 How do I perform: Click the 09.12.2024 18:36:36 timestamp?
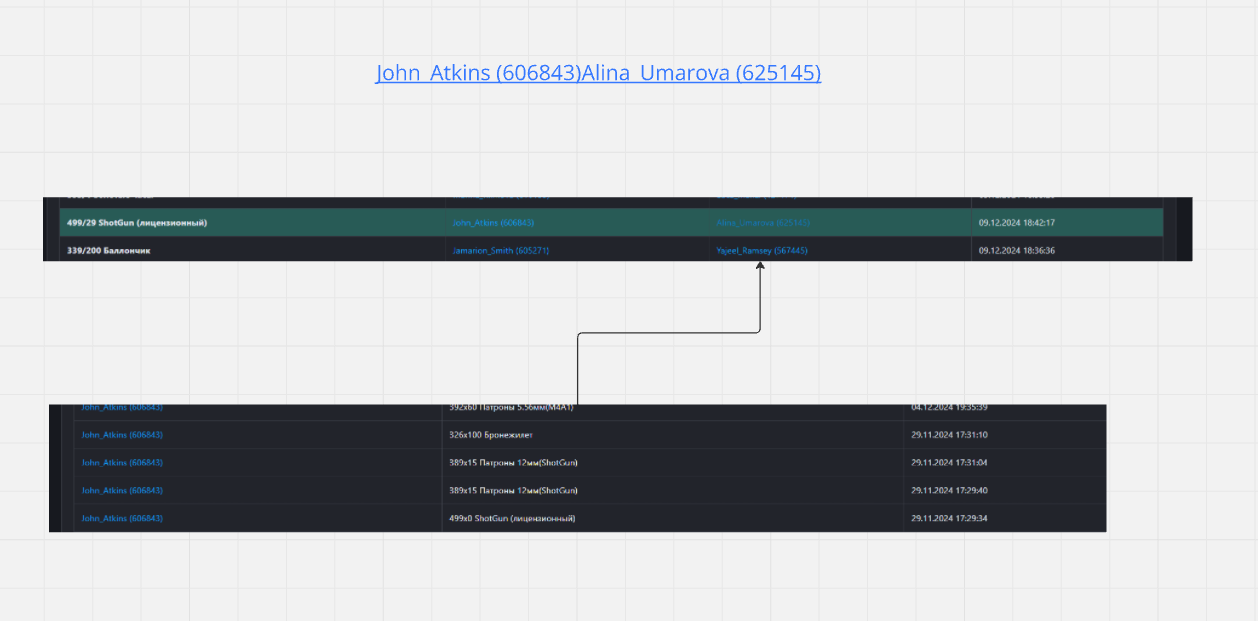(1017, 251)
